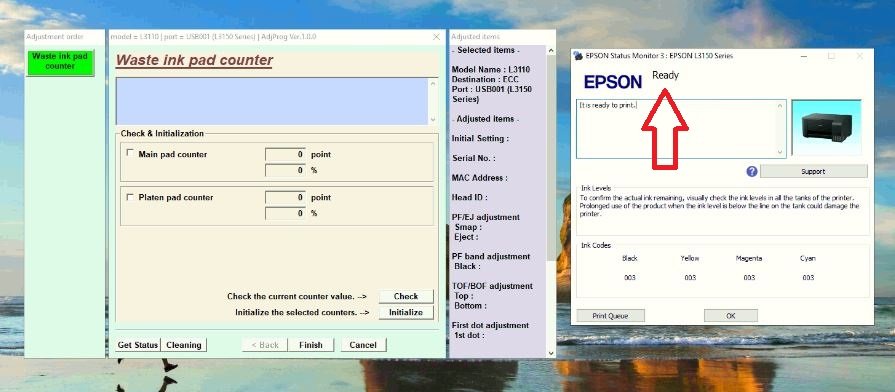Screen dimensions: 895x392
Task: Click the Cleaning button
Action: tap(184, 345)
